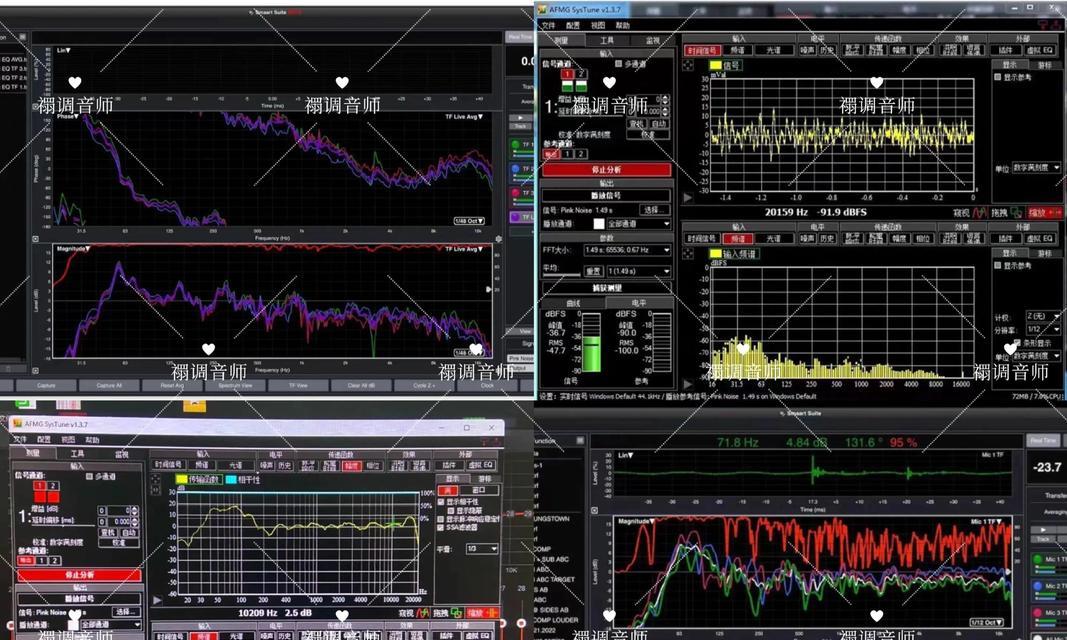Click Reset Avg in the Smaart bottom bar
The height and width of the screenshot is (640, 1067).
point(172,386)
